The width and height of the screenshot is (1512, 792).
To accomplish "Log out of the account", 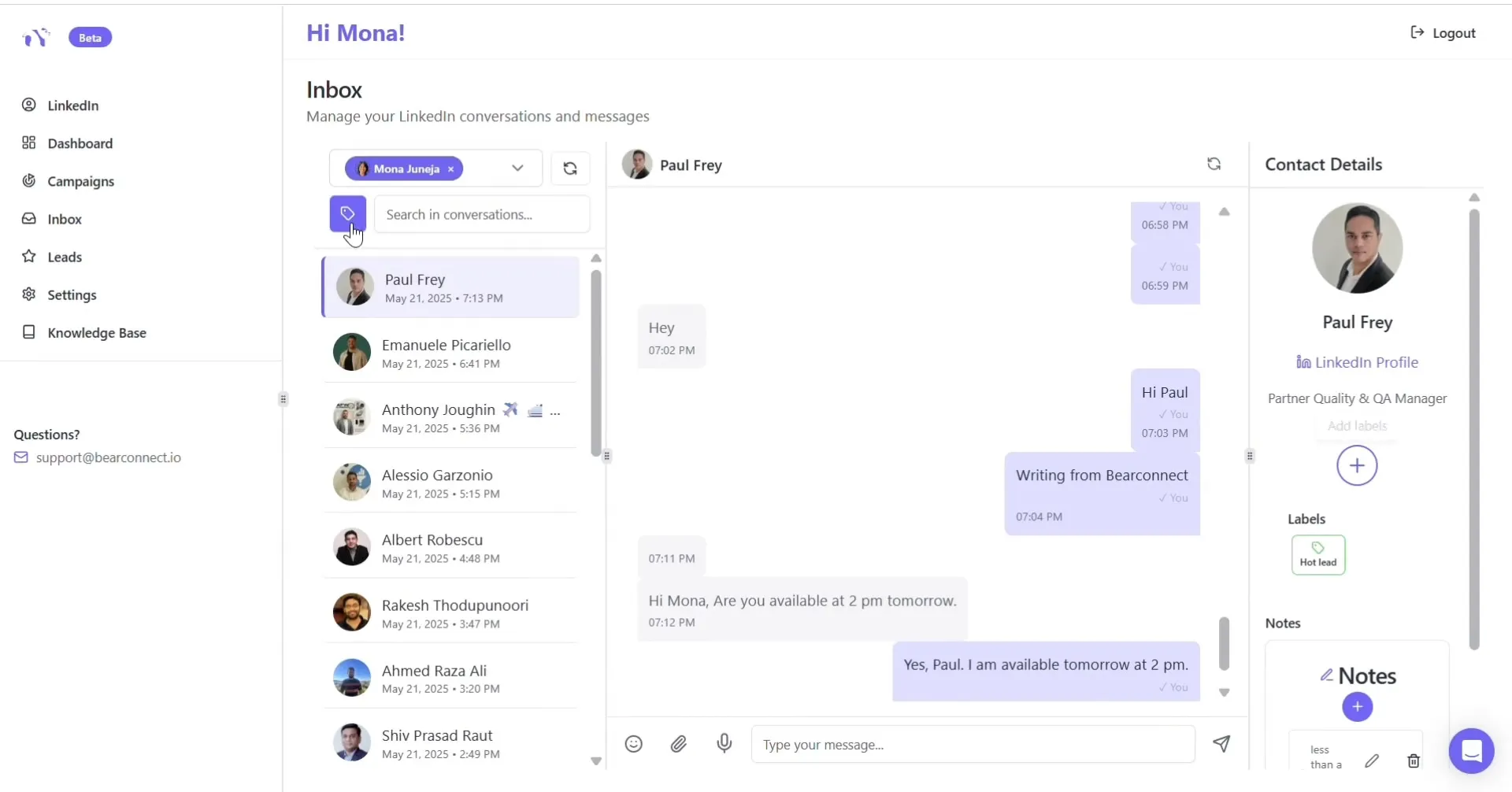I will pos(1443,33).
